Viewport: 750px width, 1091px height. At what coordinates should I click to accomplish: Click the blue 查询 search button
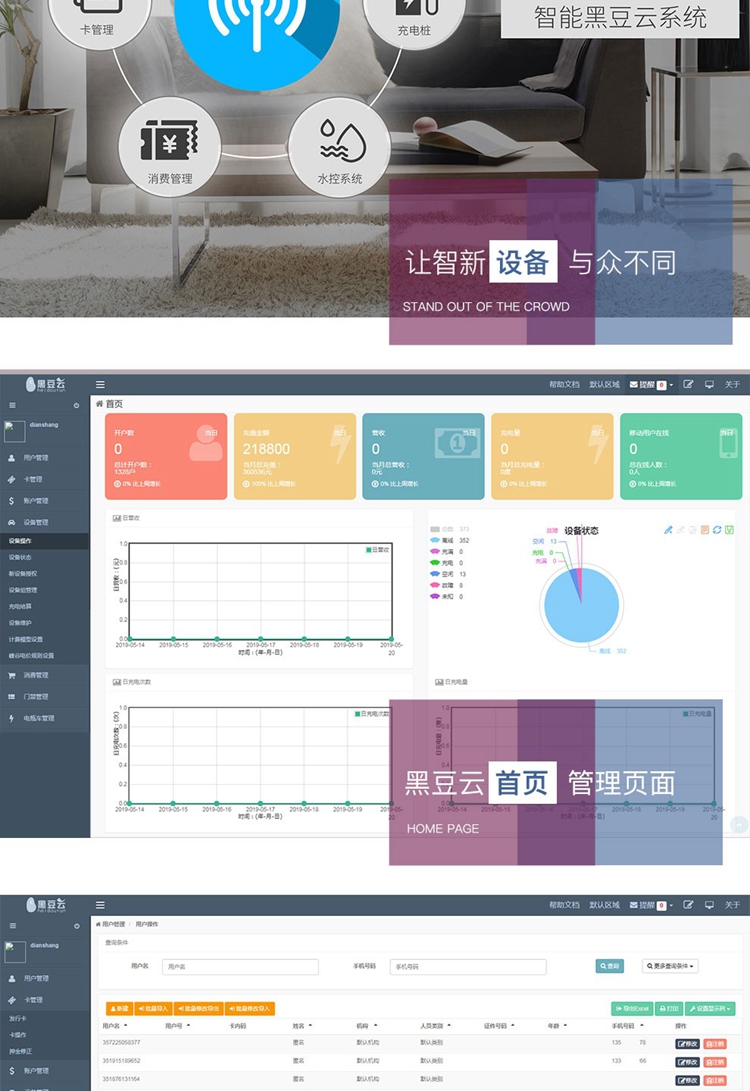pyautogui.click(x=609, y=966)
